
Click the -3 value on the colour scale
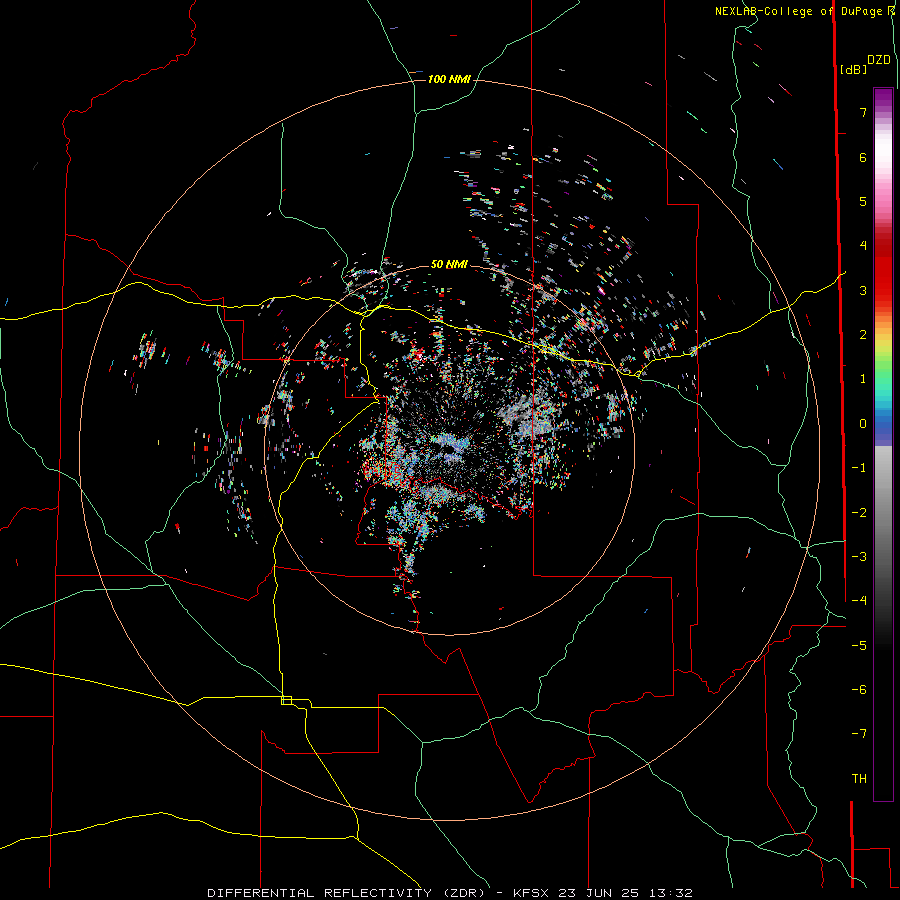[x=859, y=557]
